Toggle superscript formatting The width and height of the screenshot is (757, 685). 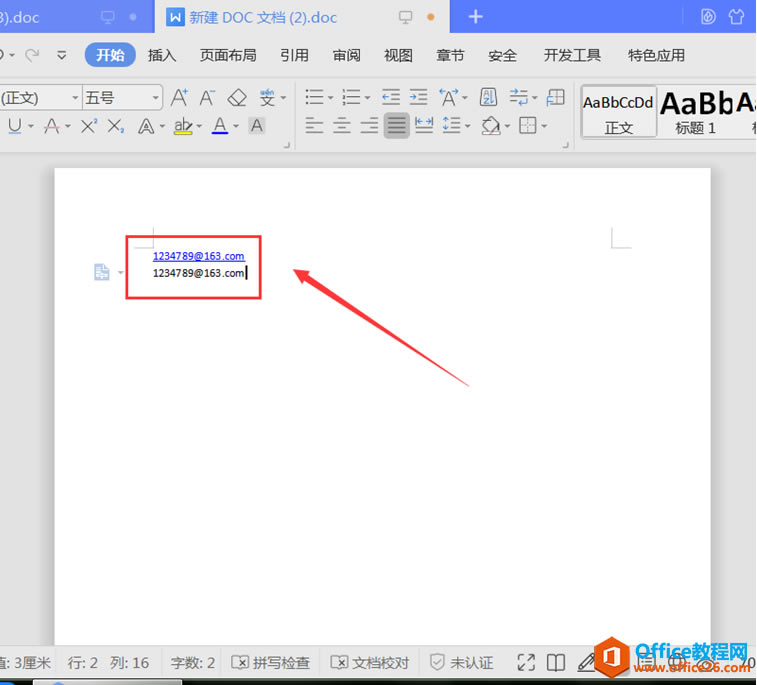pos(89,126)
